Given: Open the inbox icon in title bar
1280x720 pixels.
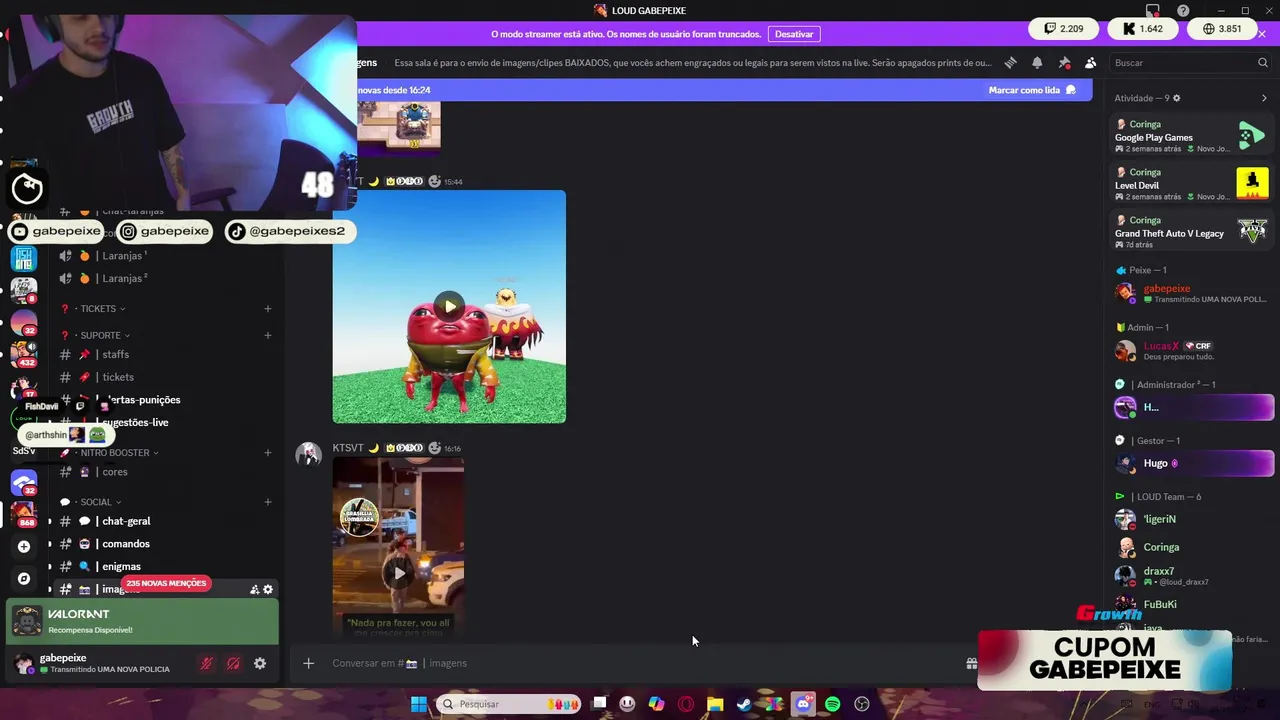Looking at the screenshot, I should tap(1154, 10).
